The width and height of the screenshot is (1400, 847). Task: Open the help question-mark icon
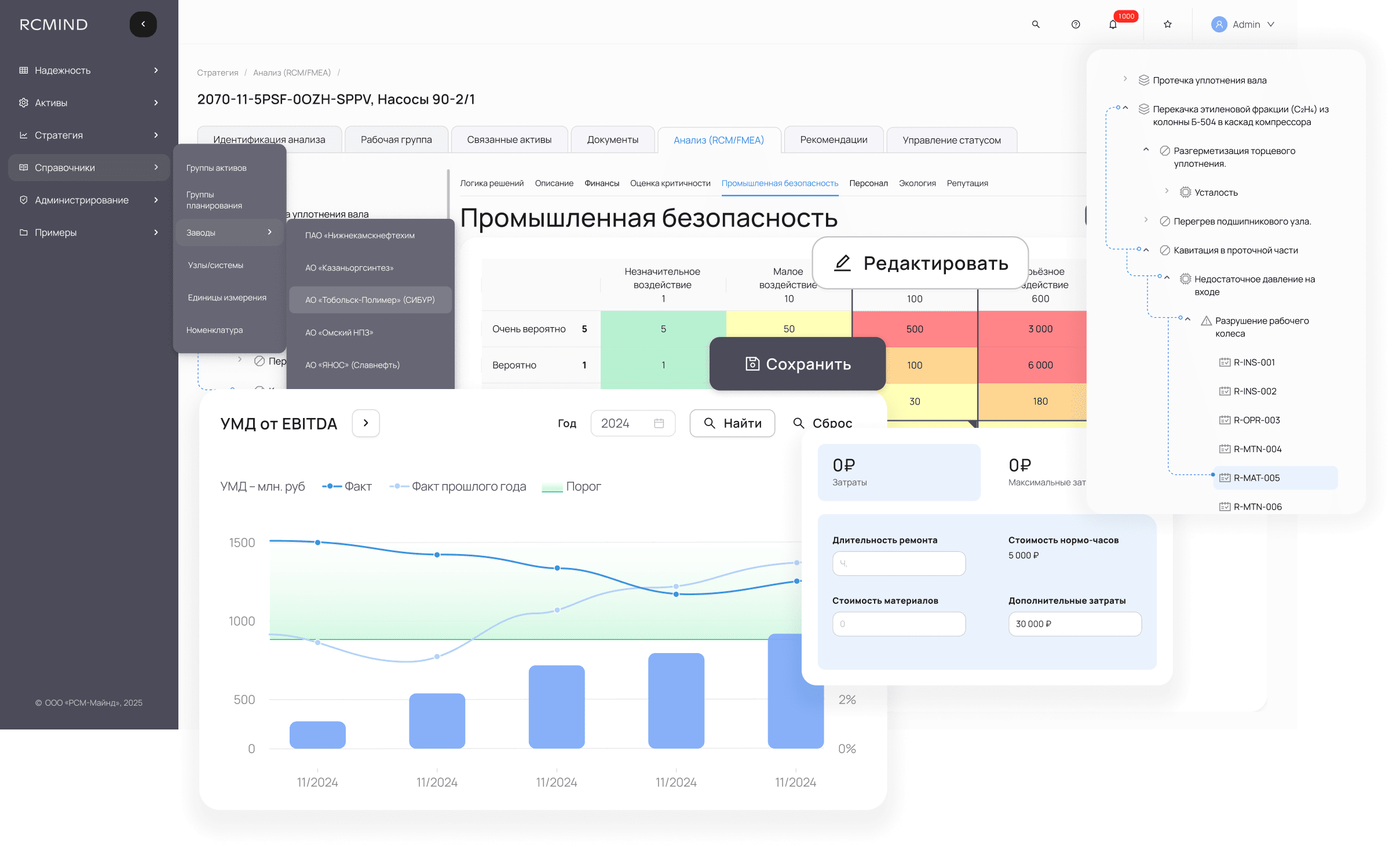pyautogui.click(x=1076, y=24)
